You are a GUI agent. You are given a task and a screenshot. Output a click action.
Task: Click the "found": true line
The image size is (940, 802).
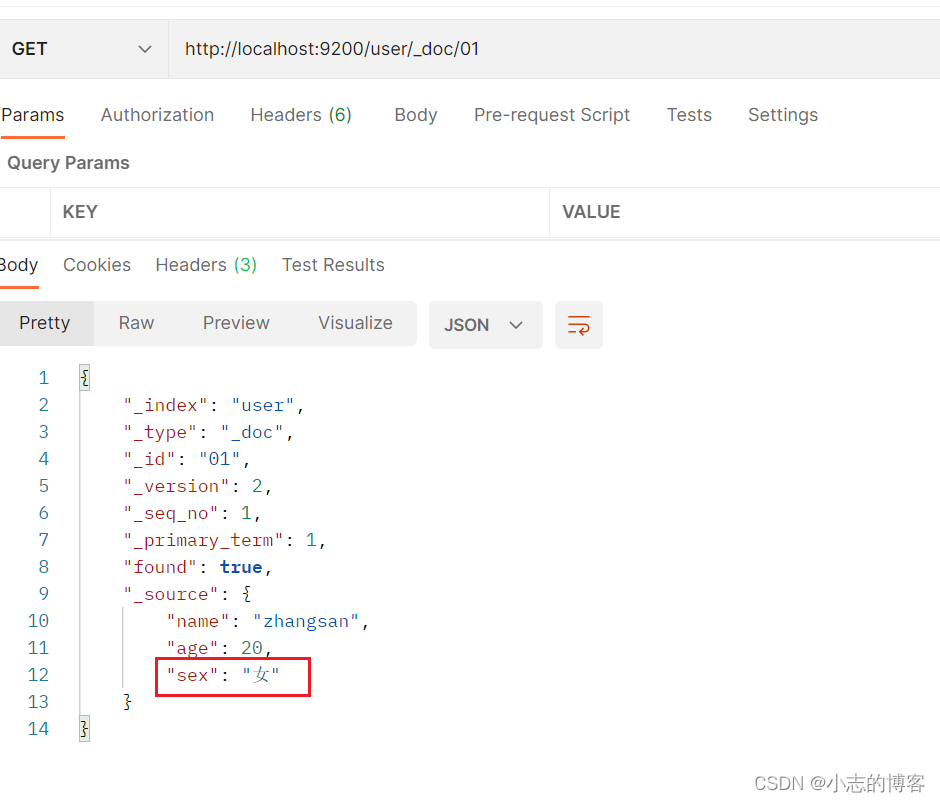(198, 567)
